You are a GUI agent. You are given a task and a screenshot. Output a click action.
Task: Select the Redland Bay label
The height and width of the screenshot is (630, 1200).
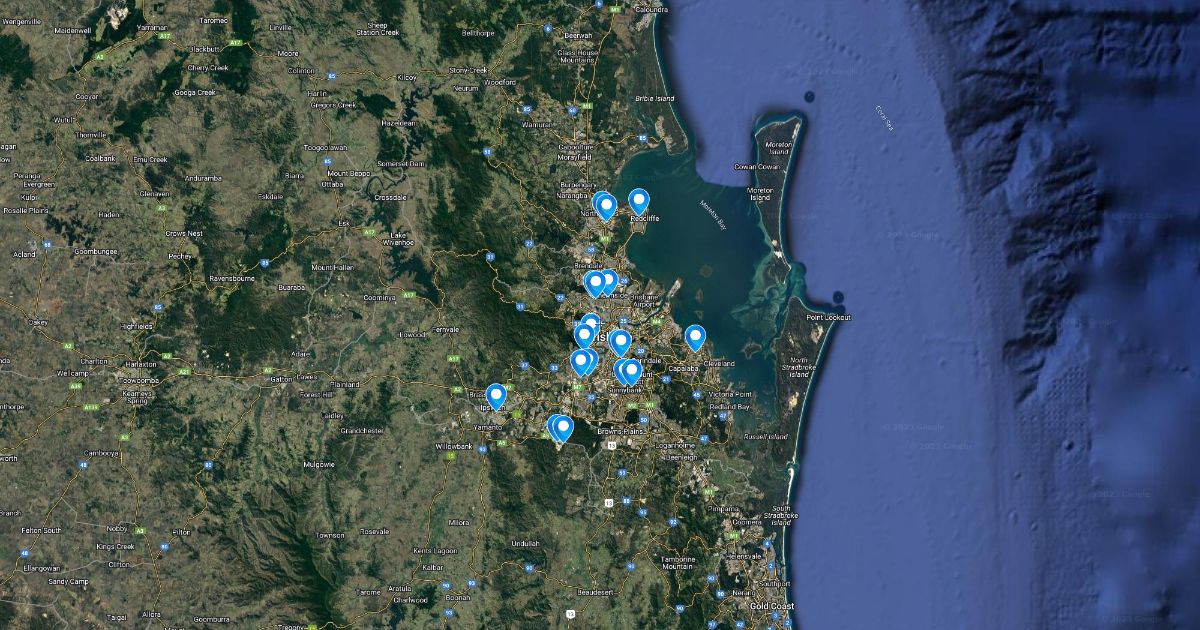tap(728, 407)
